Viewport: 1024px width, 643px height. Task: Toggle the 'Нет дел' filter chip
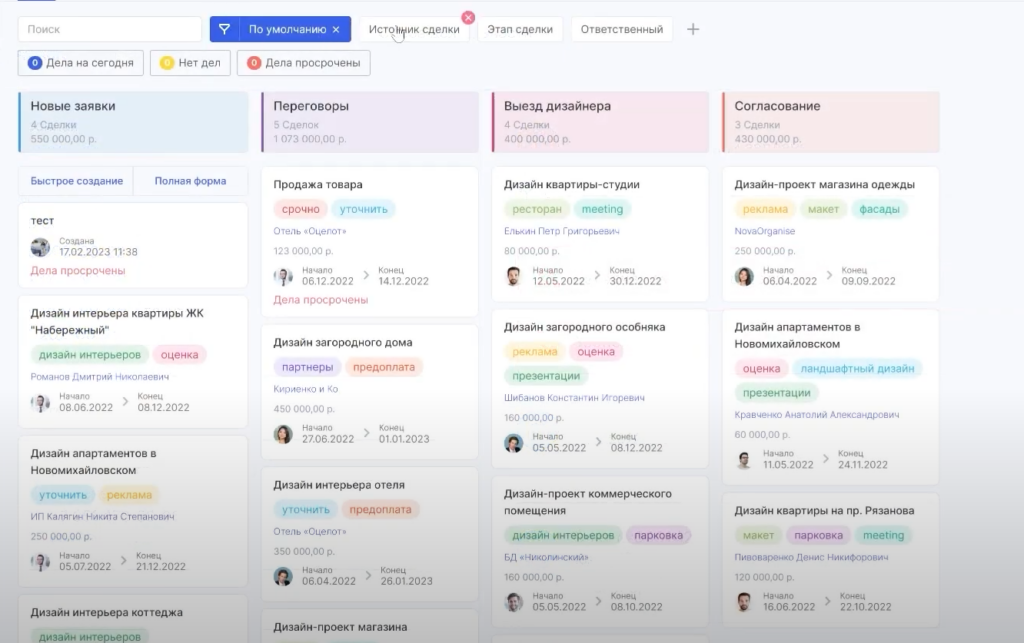tap(190, 63)
